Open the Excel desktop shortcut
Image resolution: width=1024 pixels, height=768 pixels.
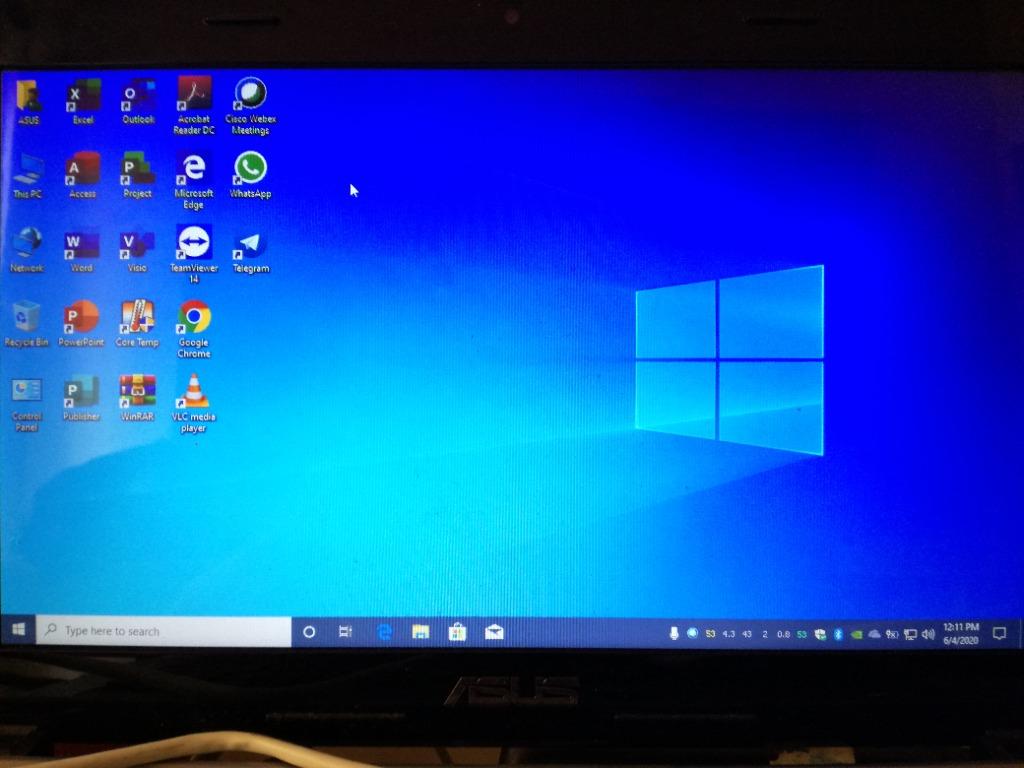[83, 96]
